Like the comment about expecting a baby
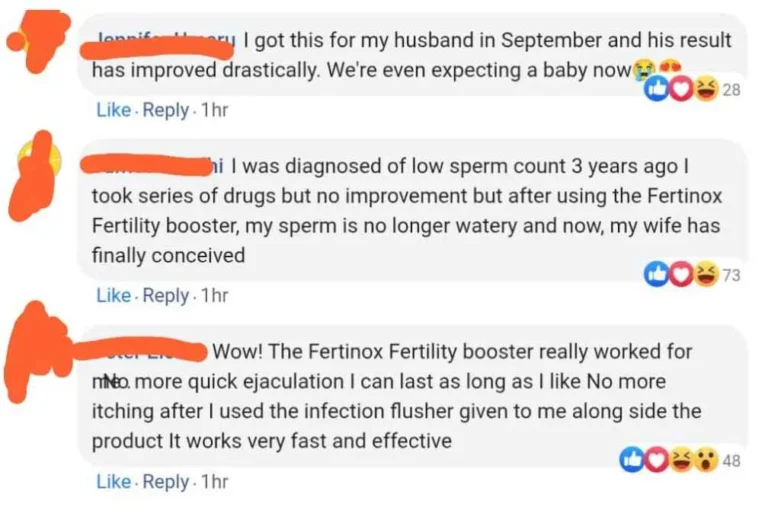 click(113, 110)
